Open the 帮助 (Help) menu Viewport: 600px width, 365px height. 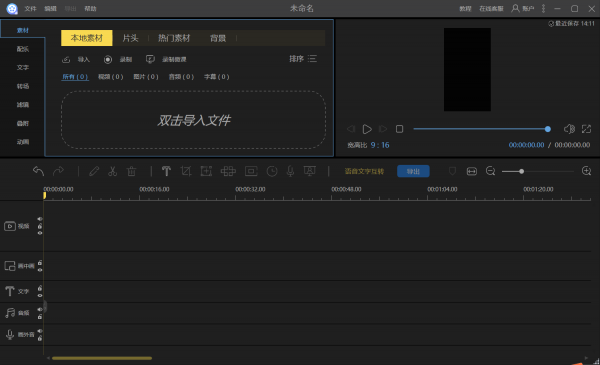[90, 8]
